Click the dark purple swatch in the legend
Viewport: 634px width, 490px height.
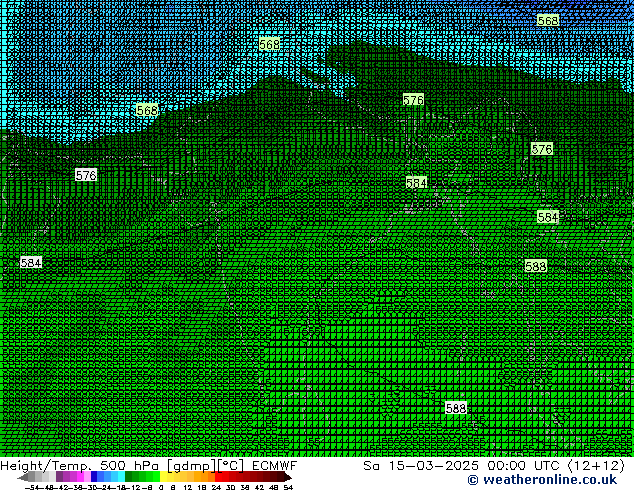(x=59, y=476)
